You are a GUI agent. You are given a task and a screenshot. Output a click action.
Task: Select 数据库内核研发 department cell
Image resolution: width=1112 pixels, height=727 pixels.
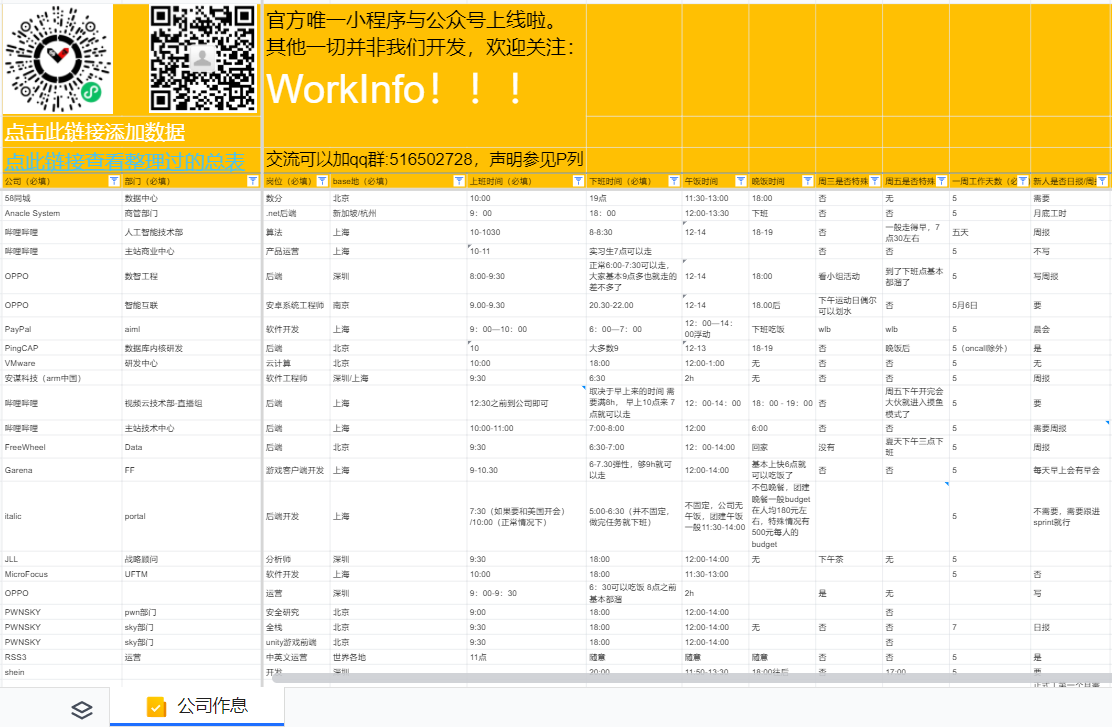pos(191,348)
